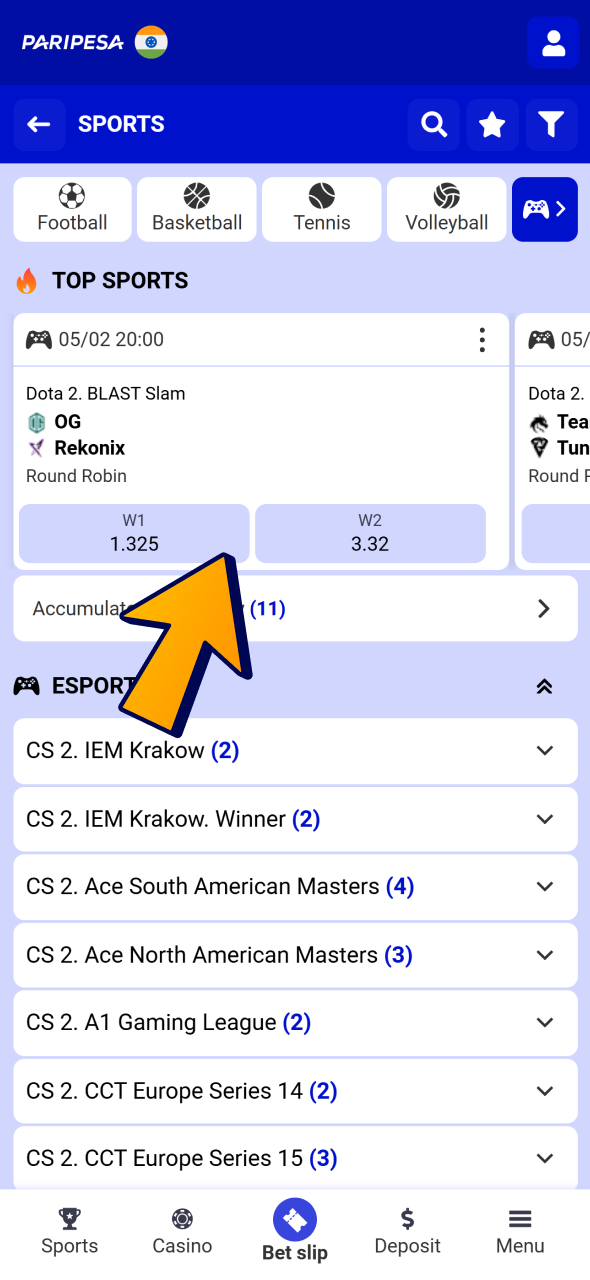Collapse the ESPORTS section chevron

(x=544, y=686)
